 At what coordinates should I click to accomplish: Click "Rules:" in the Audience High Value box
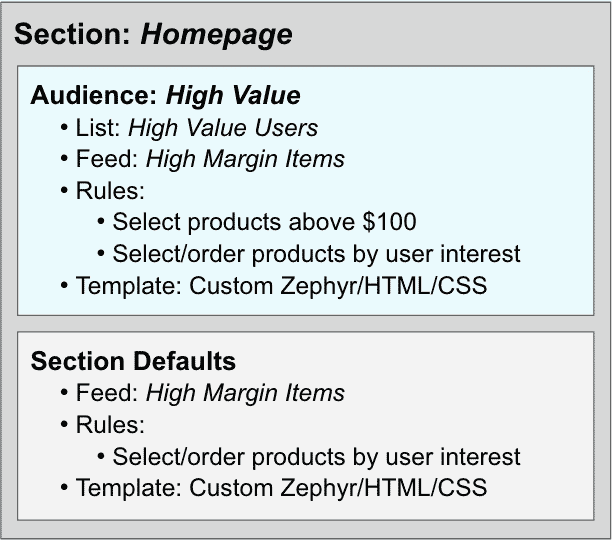(x=110, y=190)
